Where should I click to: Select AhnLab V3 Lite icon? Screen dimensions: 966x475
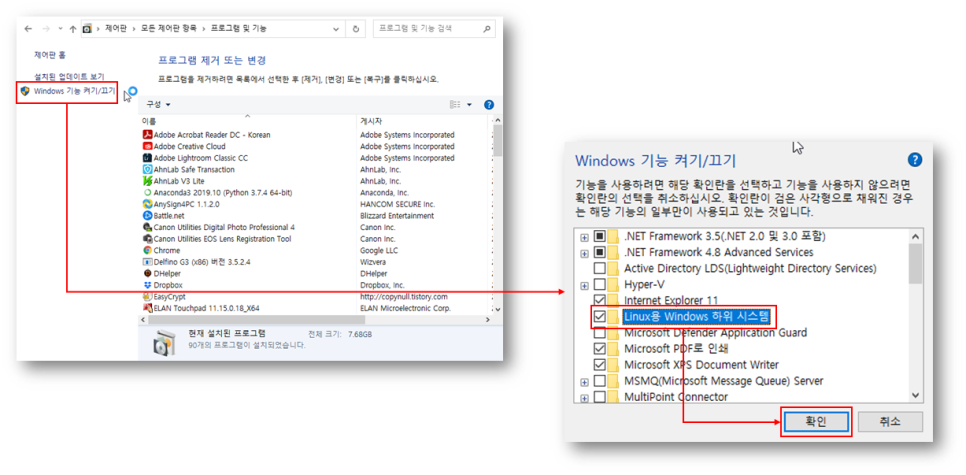147,181
